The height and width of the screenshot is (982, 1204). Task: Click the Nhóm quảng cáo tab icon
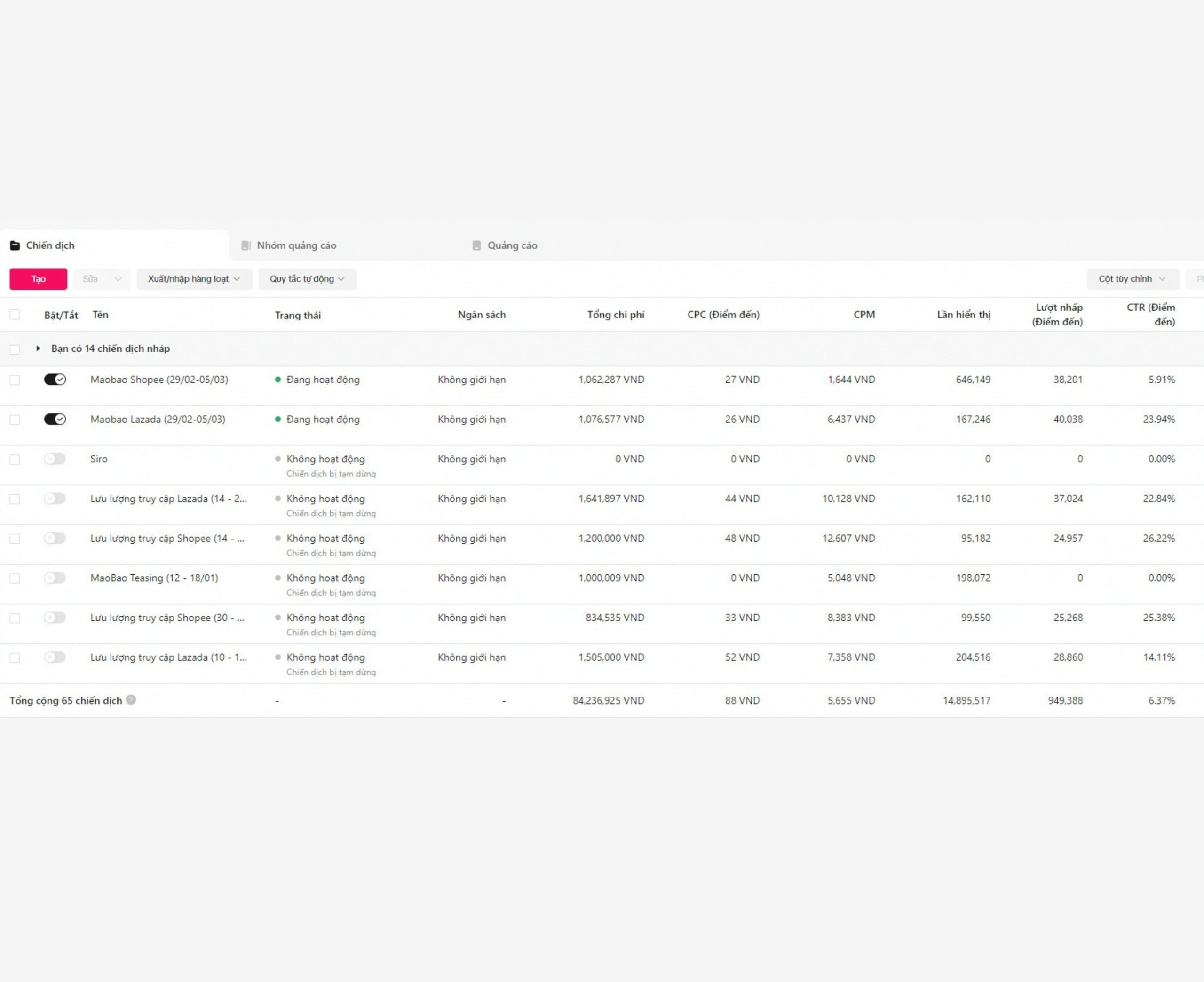pos(246,245)
